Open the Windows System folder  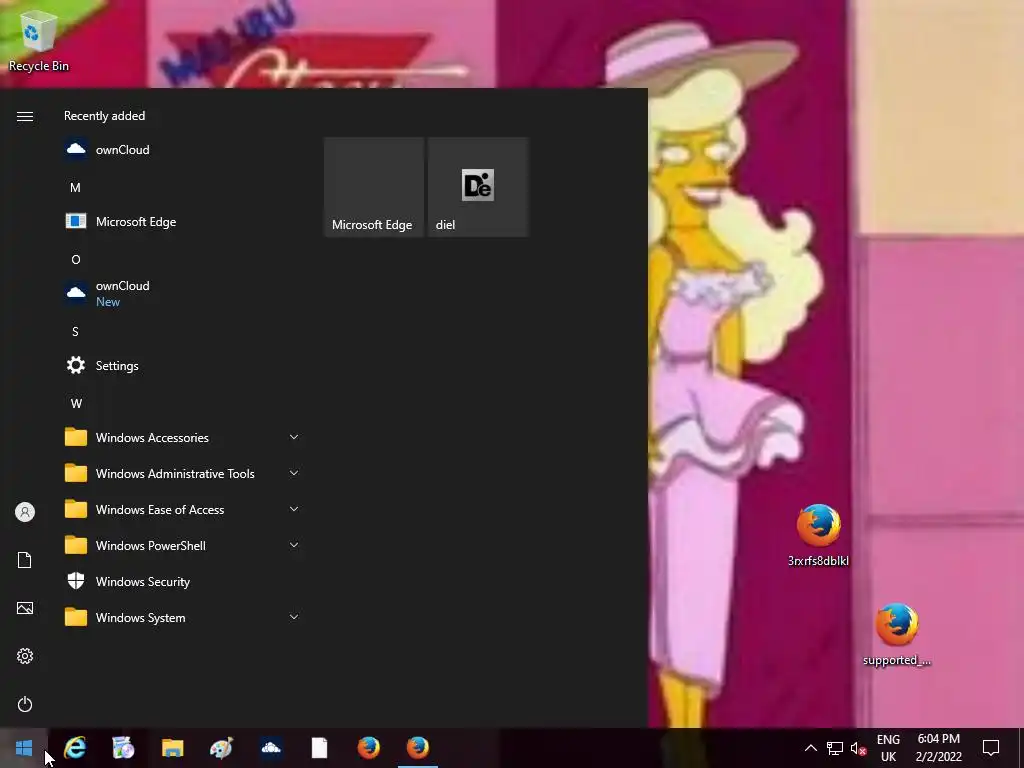click(182, 617)
